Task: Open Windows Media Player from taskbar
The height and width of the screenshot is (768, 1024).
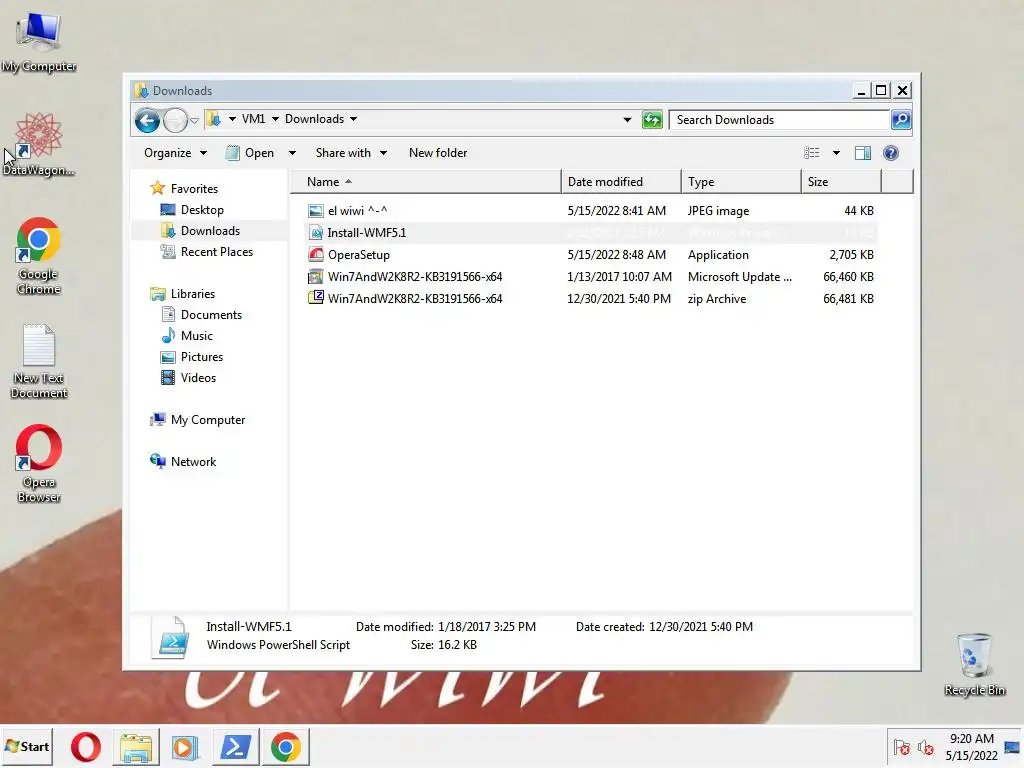Action: point(185,747)
